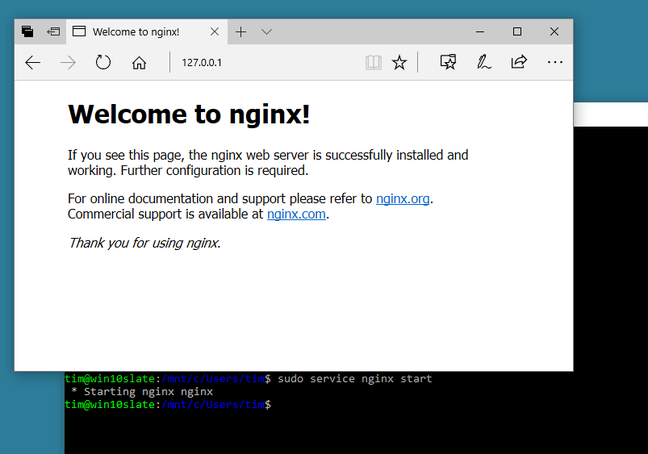
Task: Show tab previews chevron
Action: [267, 32]
